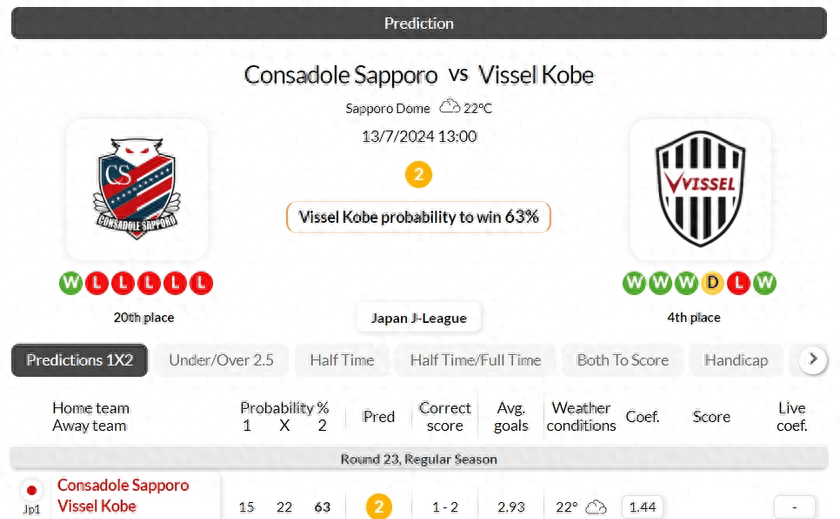Click the orange Pred 2 circle in table row
Image resolution: width=840 pixels, height=519 pixels.
(x=378, y=507)
